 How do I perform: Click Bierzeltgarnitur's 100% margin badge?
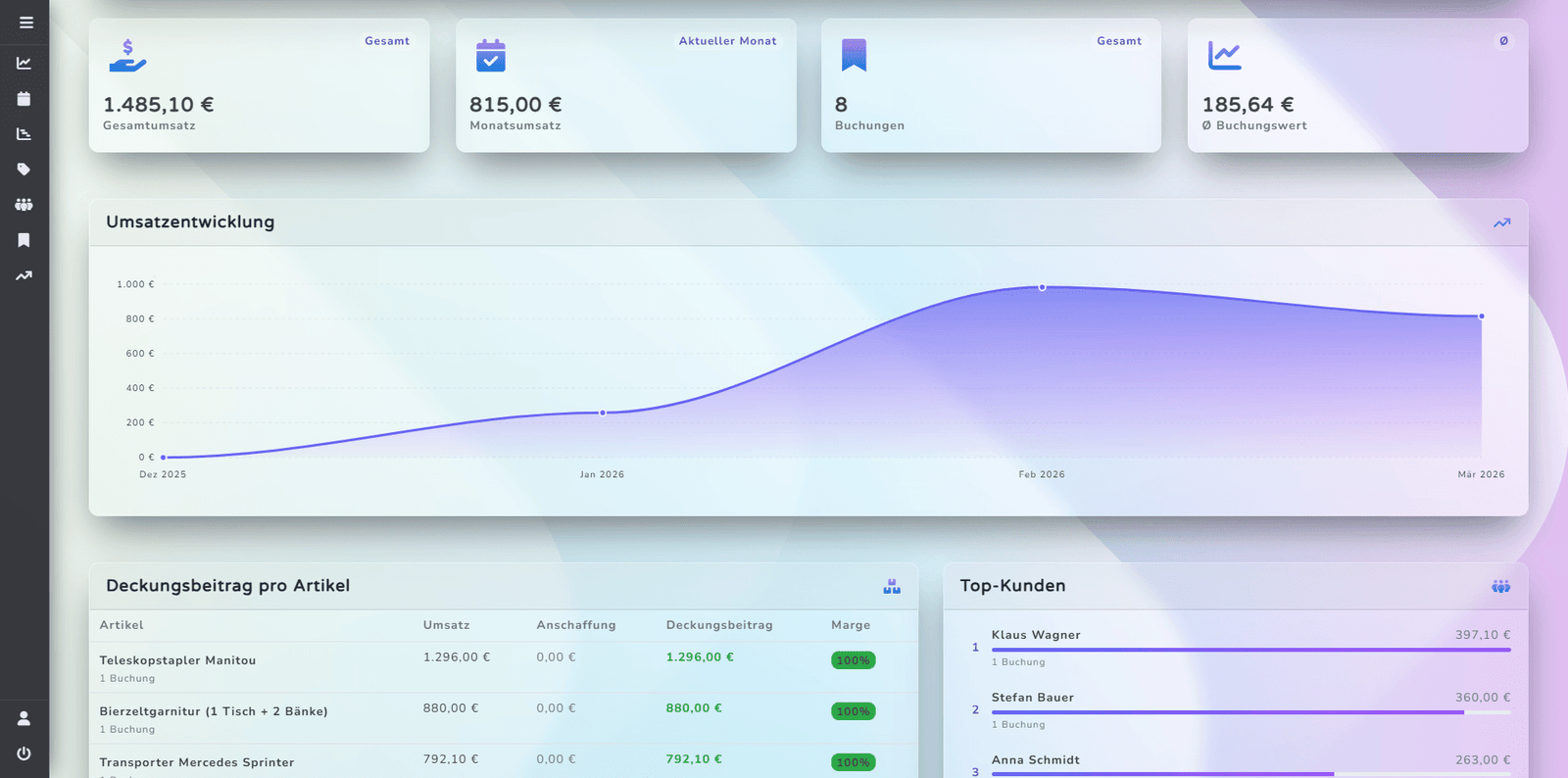pyautogui.click(x=853, y=711)
